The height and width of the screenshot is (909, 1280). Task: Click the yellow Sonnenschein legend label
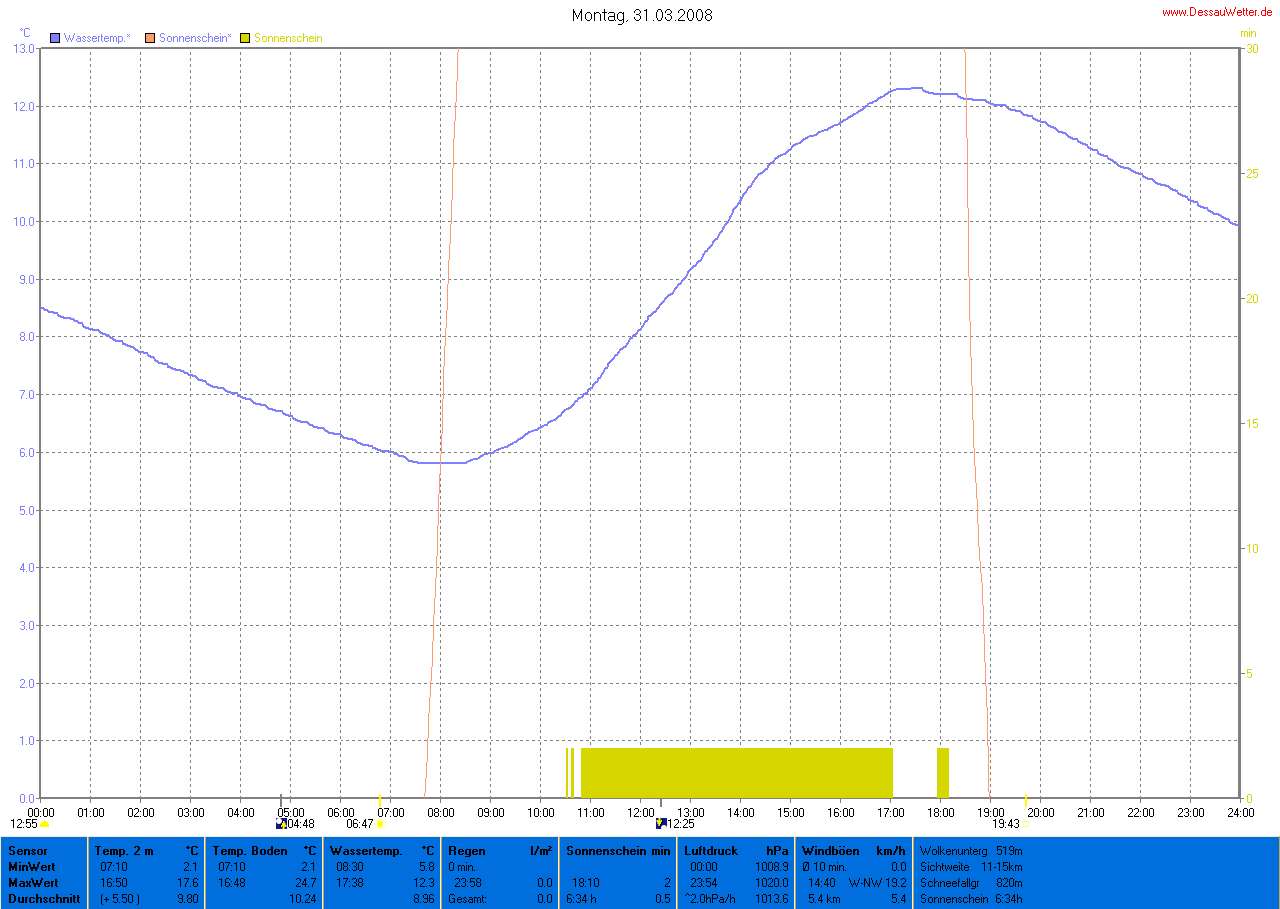(288, 38)
